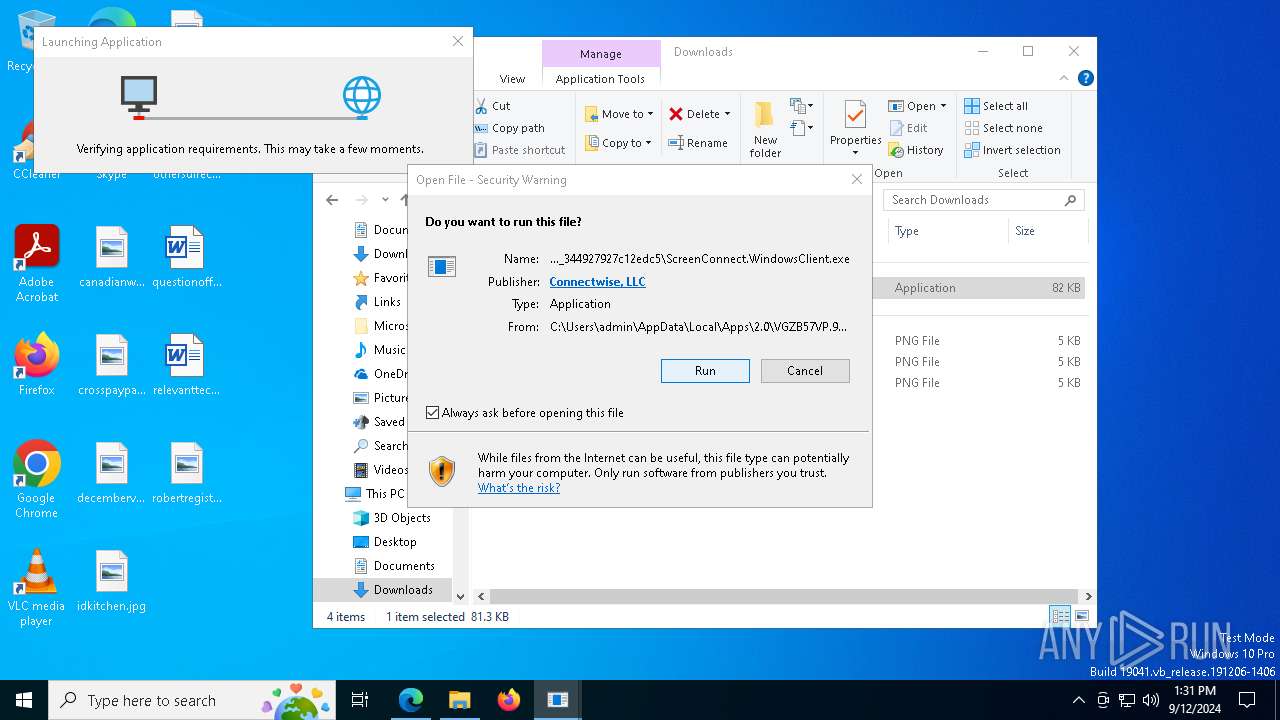The height and width of the screenshot is (720, 1280).
Task: Select the Application 82 KB file row
Action: click(x=980, y=288)
